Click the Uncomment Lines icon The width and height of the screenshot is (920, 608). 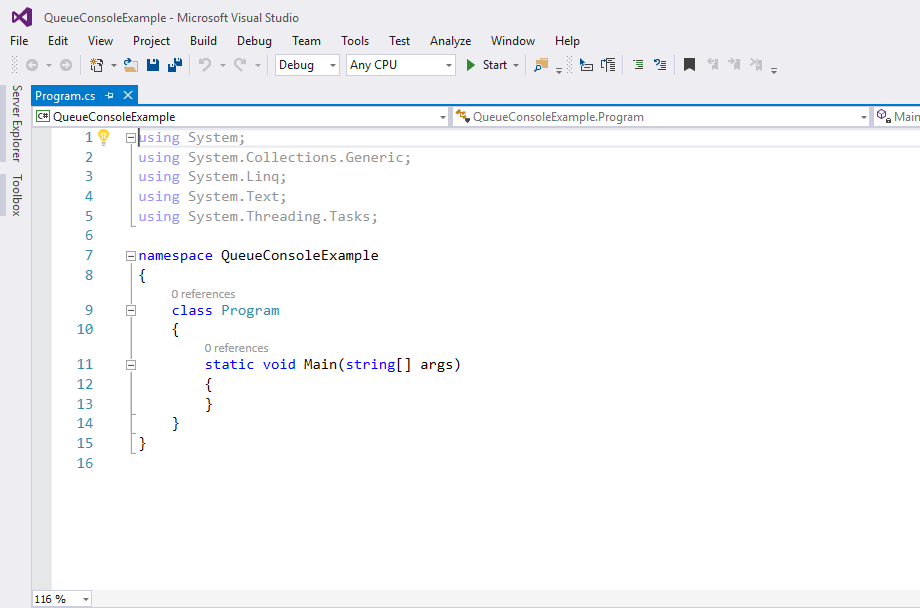pyautogui.click(x=659, y=64)
